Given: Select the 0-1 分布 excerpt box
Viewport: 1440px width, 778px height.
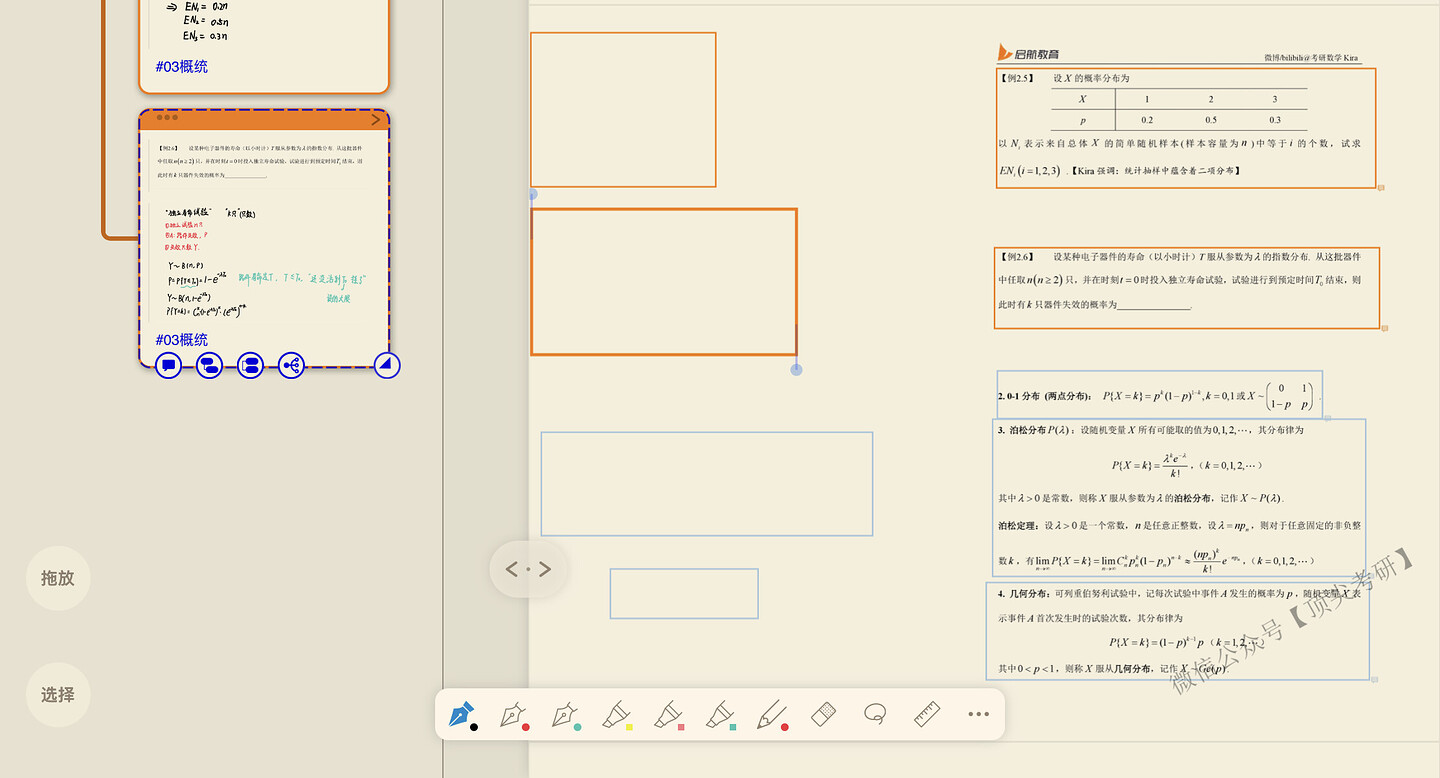Looking at the screenshot, I should [x=1159, y=395].
